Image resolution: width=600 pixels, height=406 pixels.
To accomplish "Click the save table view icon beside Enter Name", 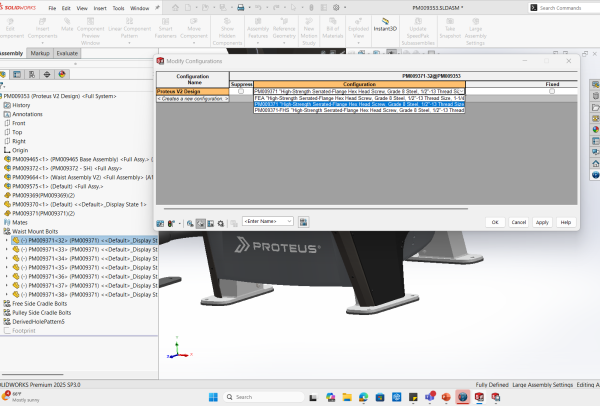I will click(x=303, y=222).
